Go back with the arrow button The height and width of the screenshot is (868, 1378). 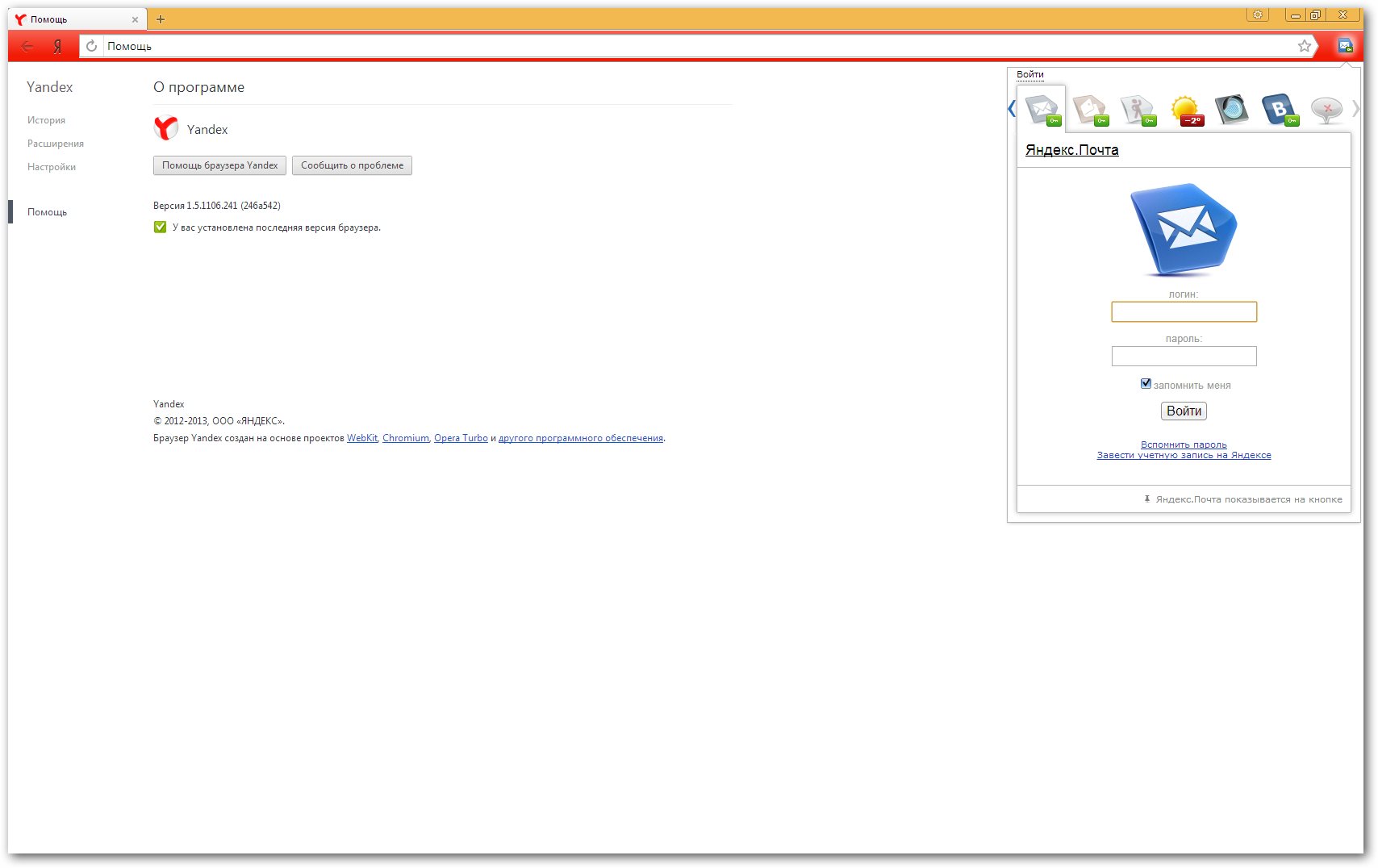(27, 46)
